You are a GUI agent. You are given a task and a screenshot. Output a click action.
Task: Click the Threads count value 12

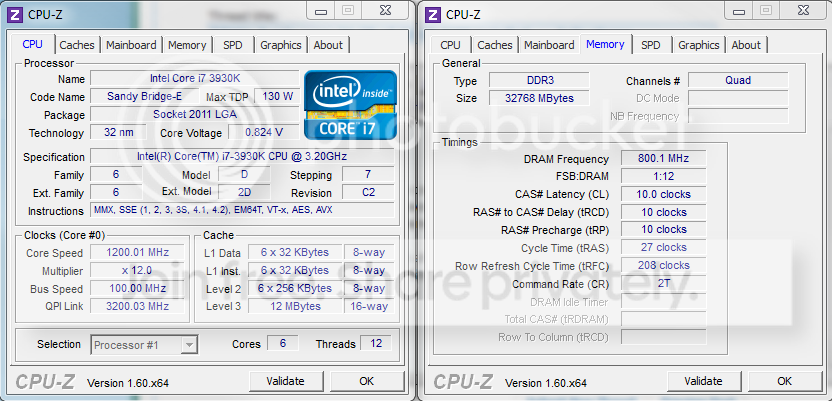click(376, 343)
